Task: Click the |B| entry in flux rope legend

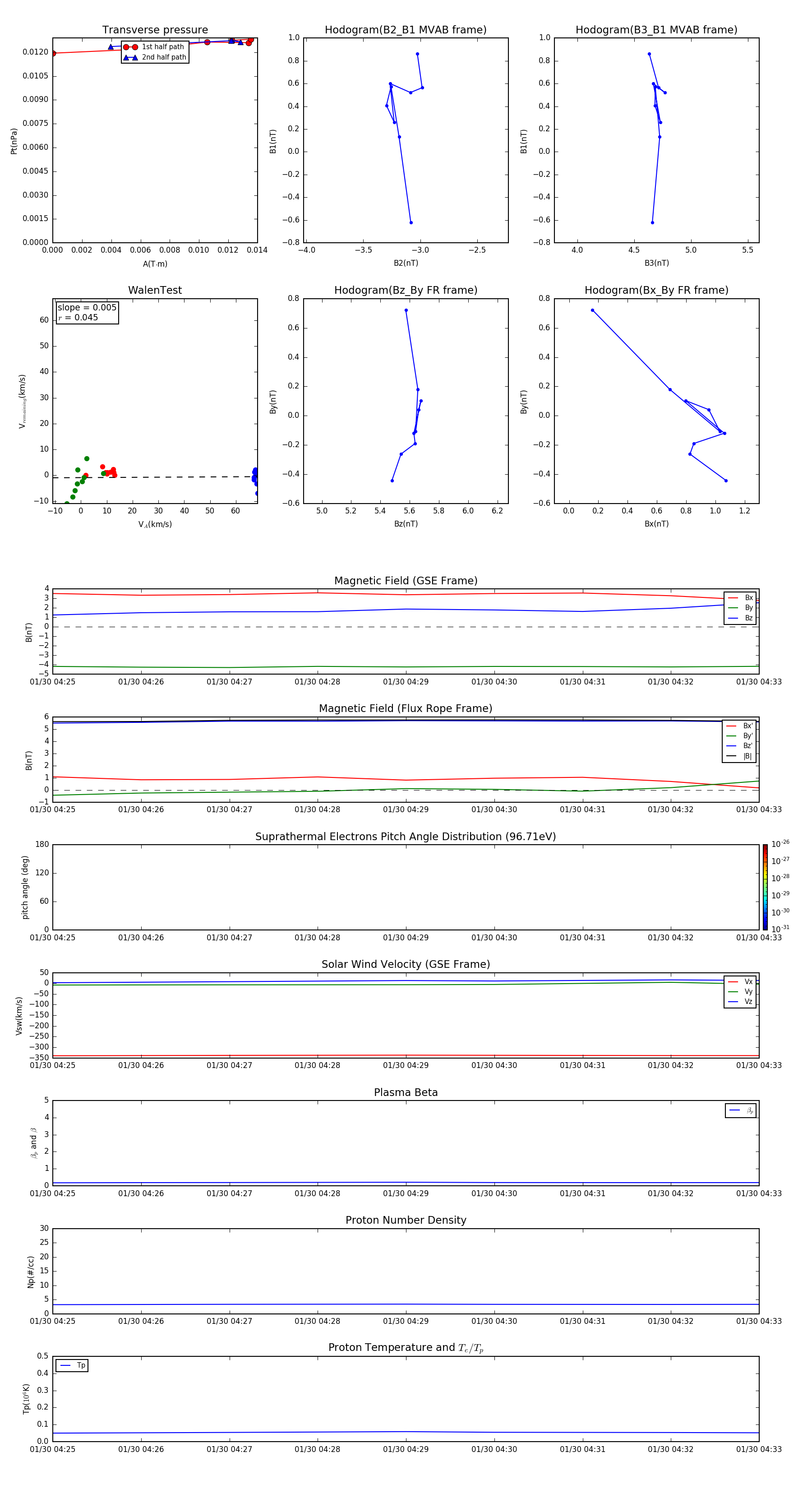Action: [739, 756]
